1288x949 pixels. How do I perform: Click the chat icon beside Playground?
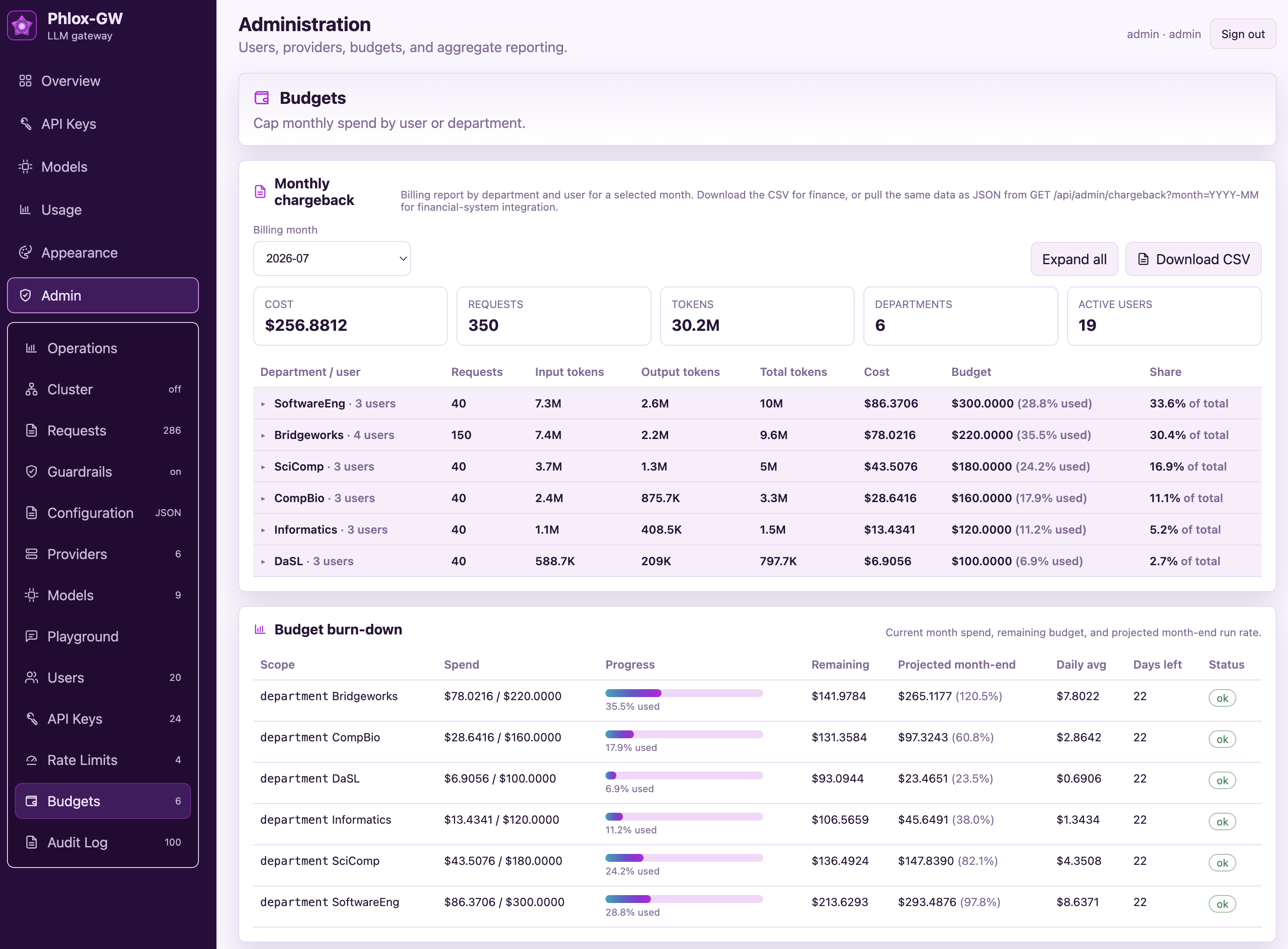pos(32,637)
